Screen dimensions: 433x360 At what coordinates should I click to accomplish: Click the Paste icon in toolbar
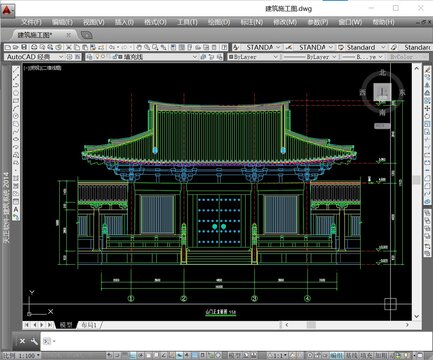[x=85, y=47]
